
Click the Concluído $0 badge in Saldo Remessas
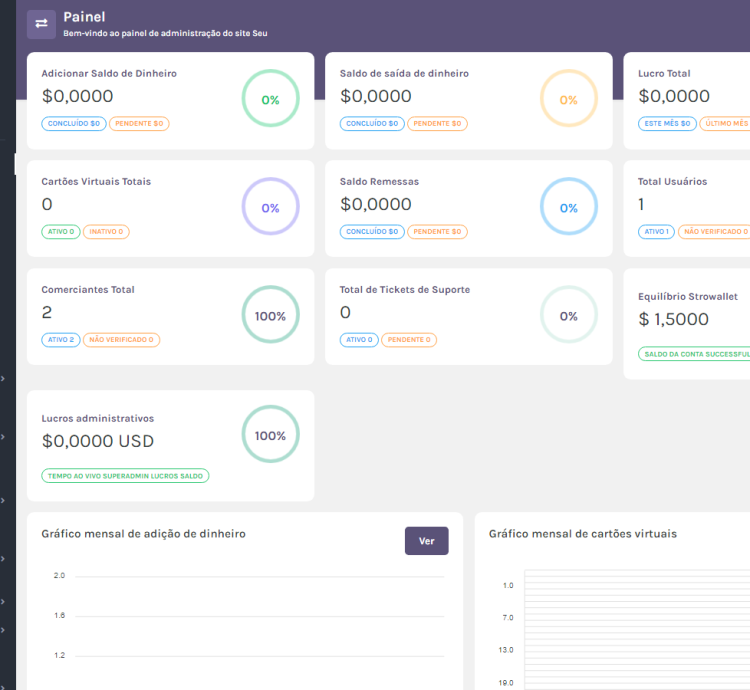371,232
